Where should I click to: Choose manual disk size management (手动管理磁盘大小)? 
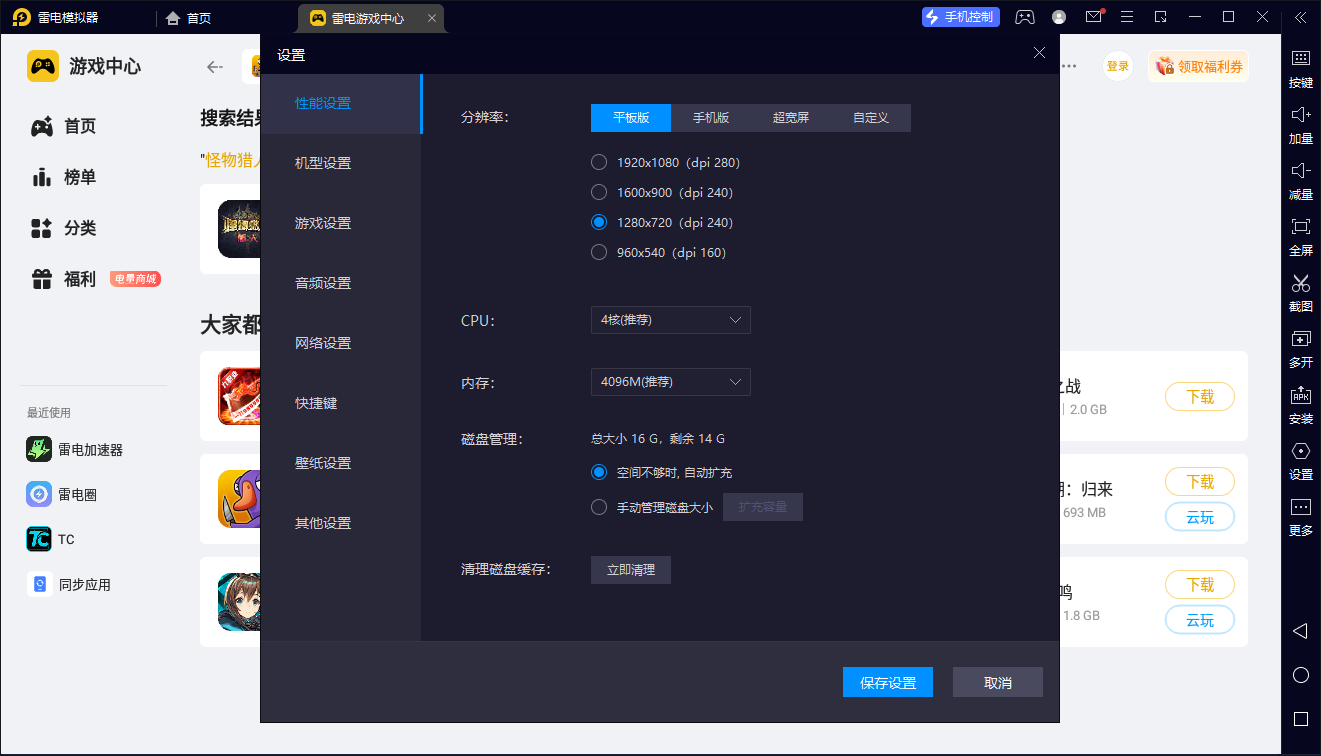[x=599, y=507]
